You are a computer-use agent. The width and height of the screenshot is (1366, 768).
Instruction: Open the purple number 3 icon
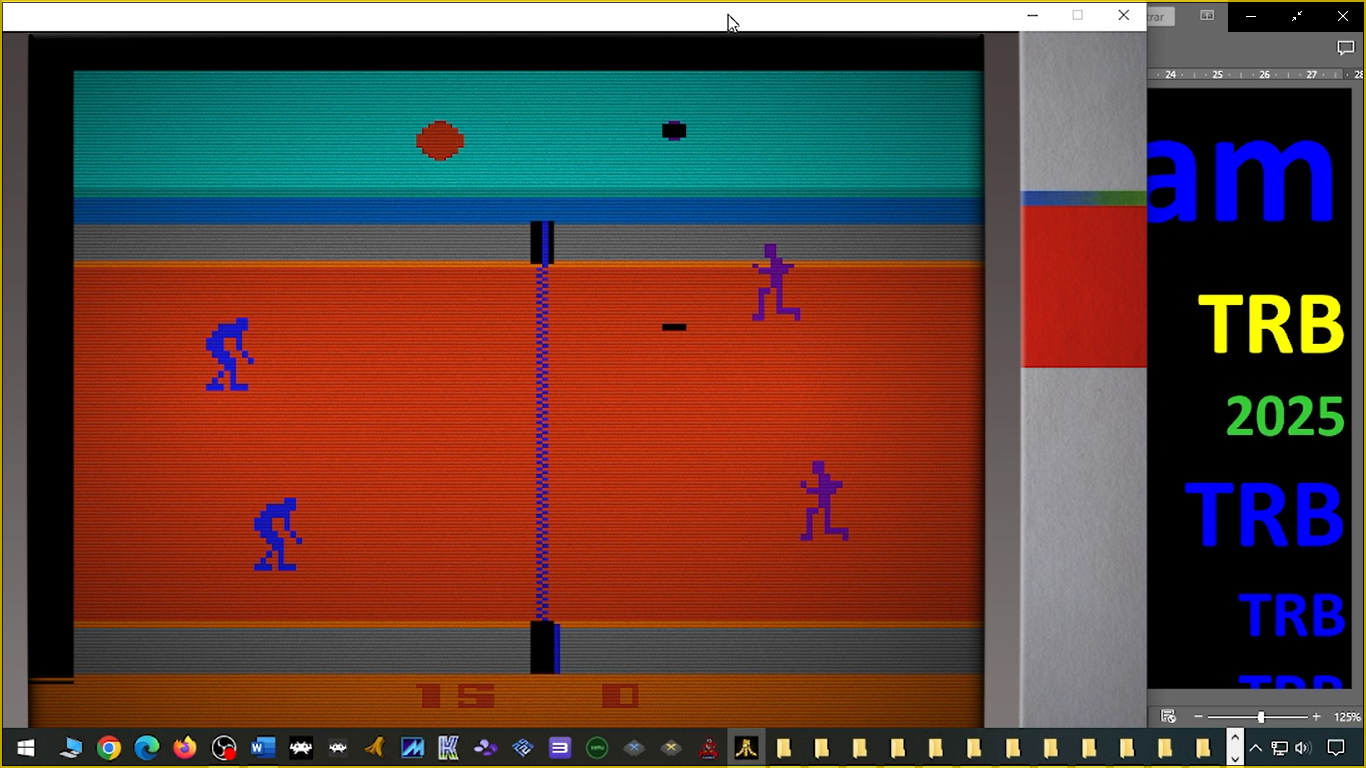(x=560, y=748)
